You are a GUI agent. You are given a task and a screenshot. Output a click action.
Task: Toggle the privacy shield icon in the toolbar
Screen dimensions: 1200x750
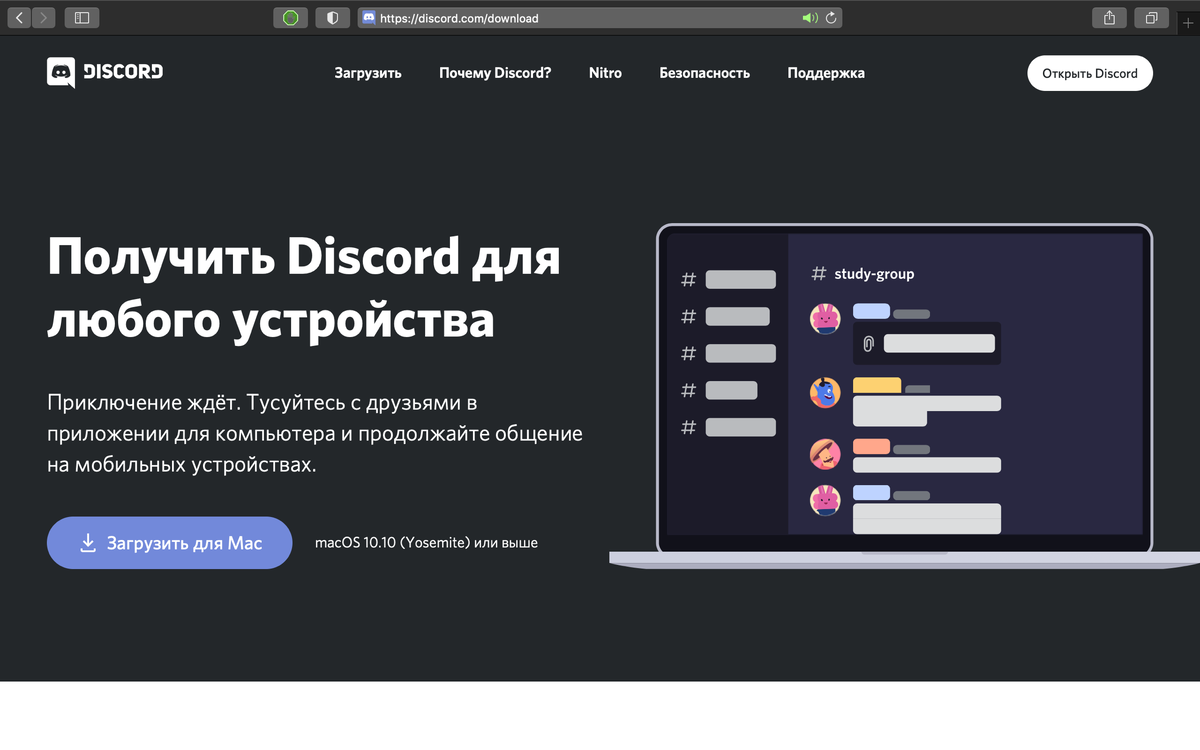330,17
